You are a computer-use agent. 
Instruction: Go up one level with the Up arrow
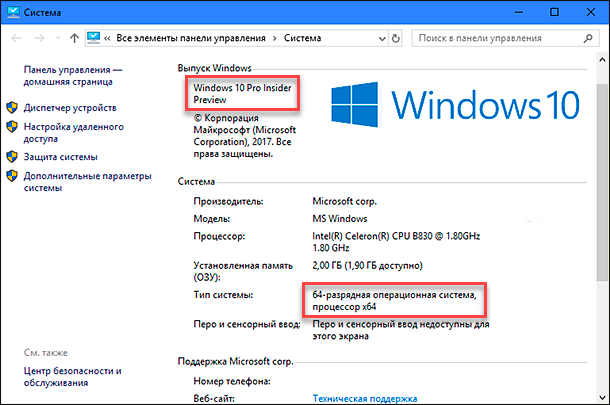click(x=74, y=38)
